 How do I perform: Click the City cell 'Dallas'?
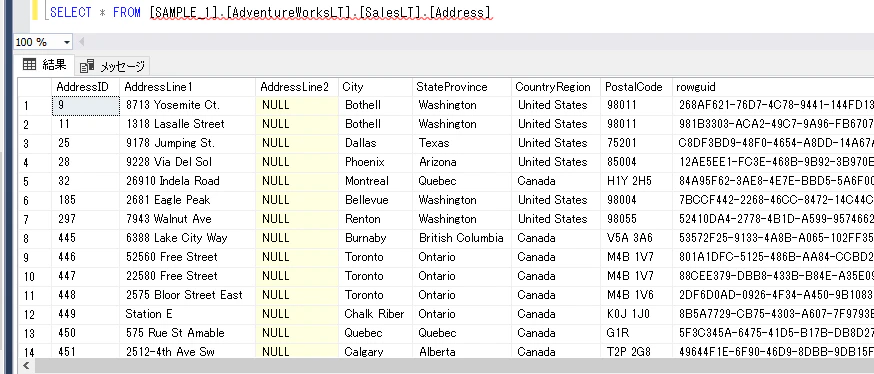point(376,143)
